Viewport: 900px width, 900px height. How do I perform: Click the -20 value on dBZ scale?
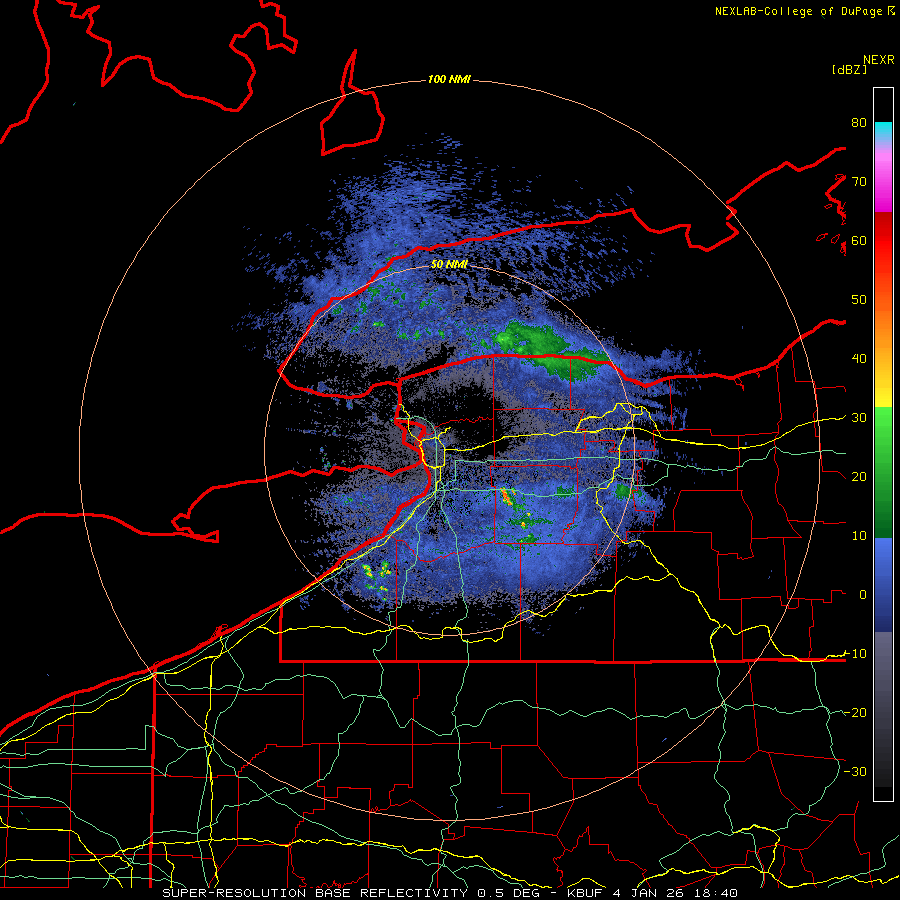pyautogui.click(x=855, y=712)
